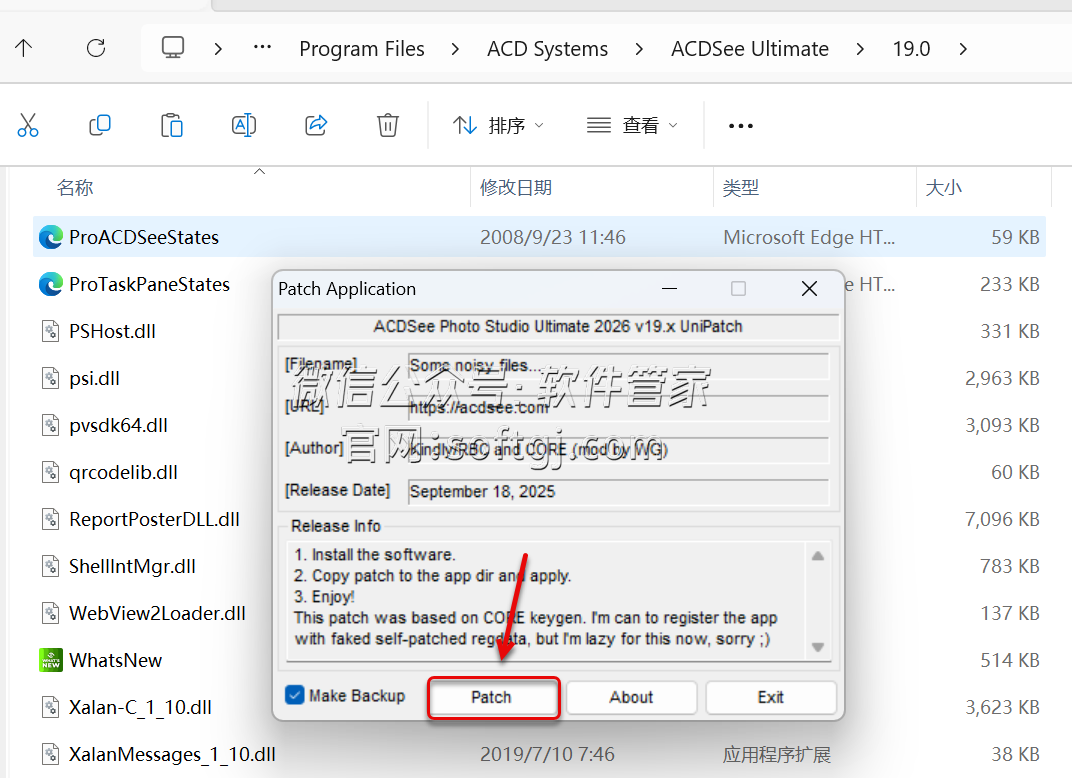Click the pvsdk64.dll file icon

[x=51, y=425]
